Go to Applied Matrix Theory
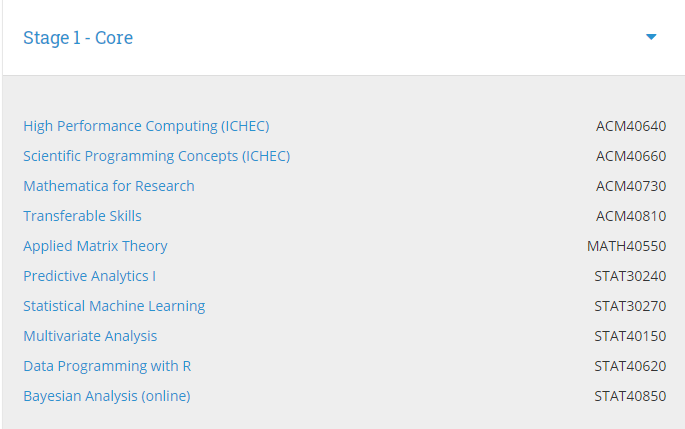685x429 pixels. (x=95, y=246)
